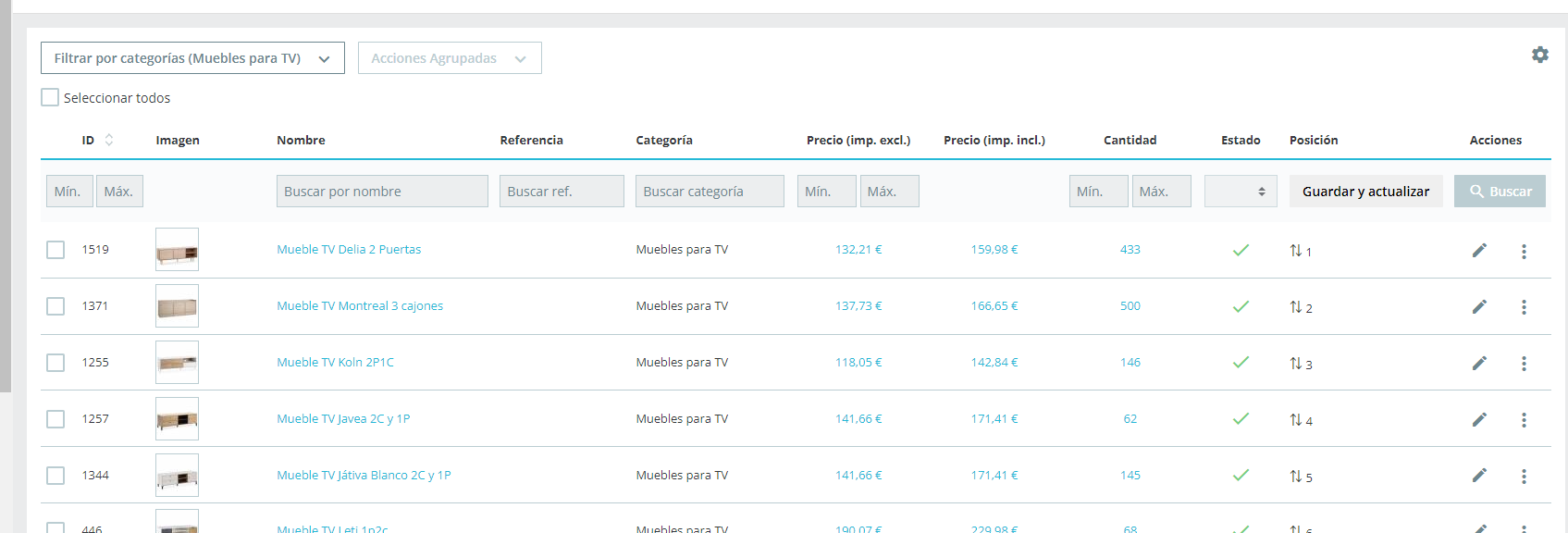Open more actions for product 1344
The width and height of the screenshot is (1568, 533).
(x=1524, y=477)
